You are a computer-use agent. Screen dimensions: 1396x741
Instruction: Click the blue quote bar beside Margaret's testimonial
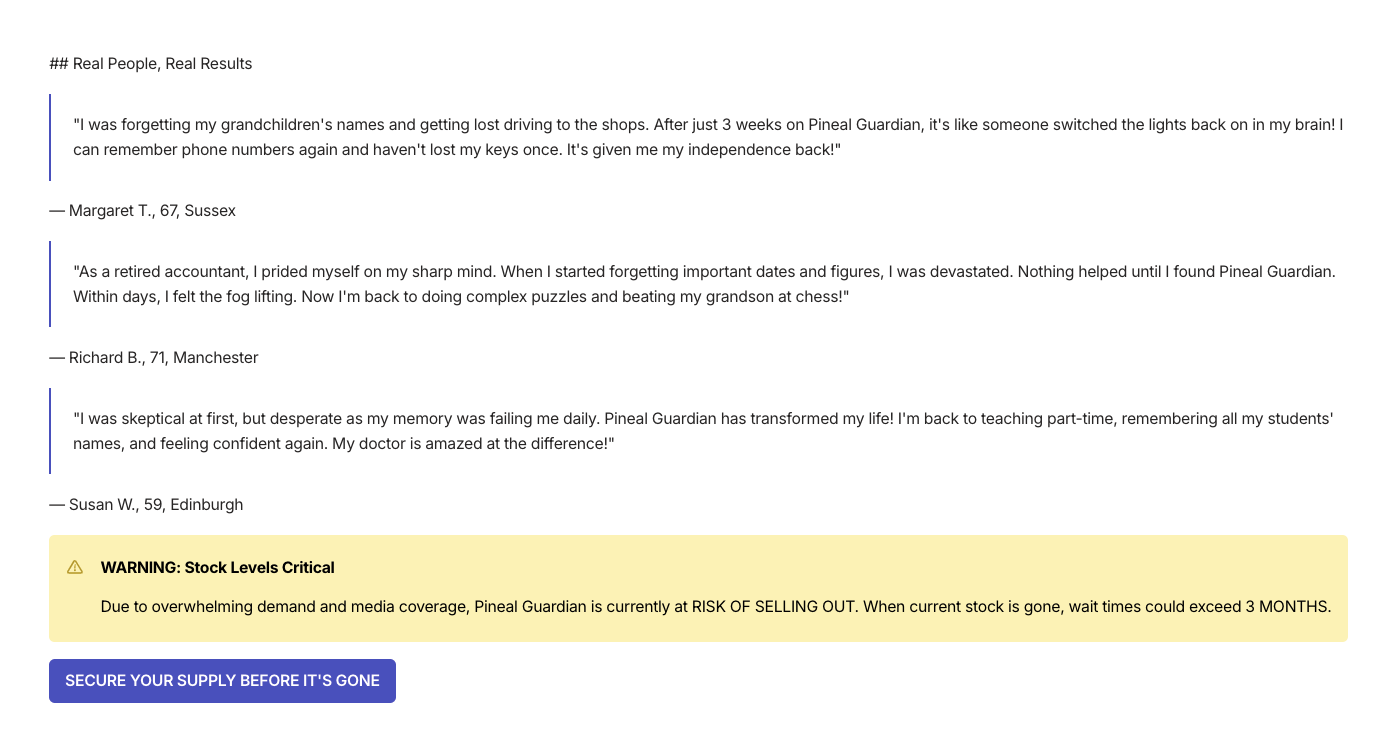(x=50, y=137)
